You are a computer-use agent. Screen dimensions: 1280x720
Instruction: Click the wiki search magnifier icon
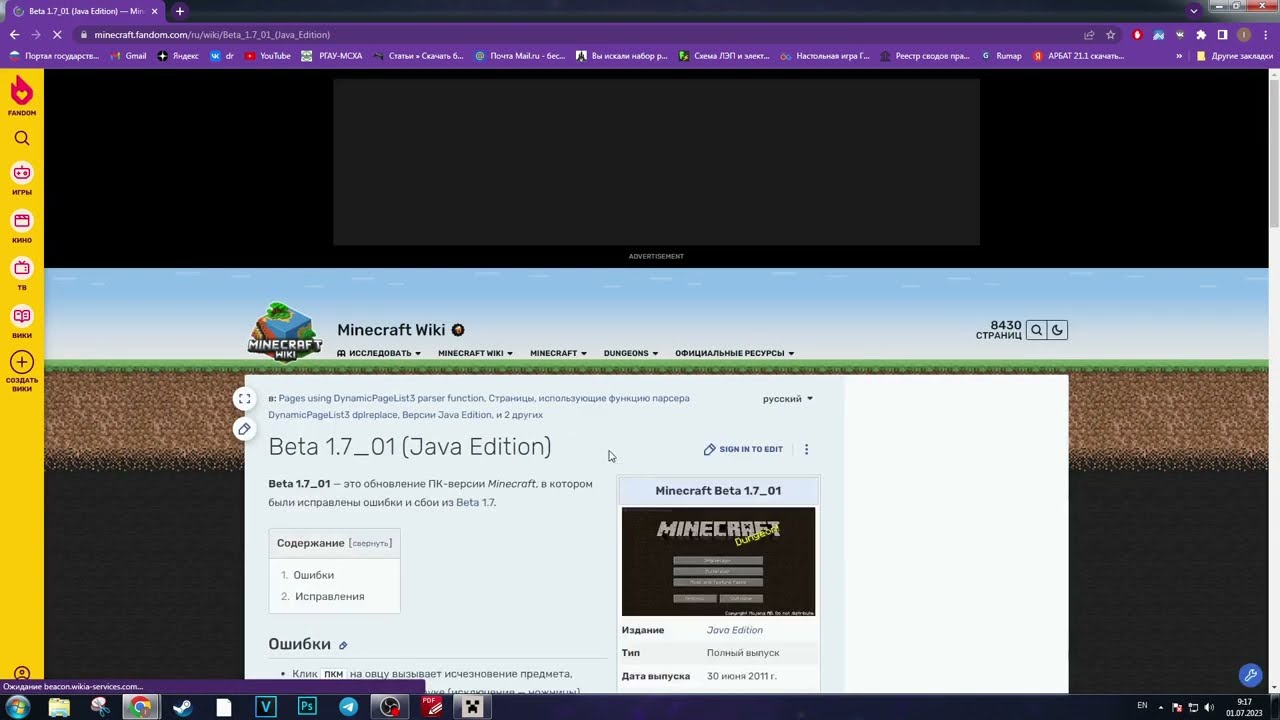click(1037, 330)
